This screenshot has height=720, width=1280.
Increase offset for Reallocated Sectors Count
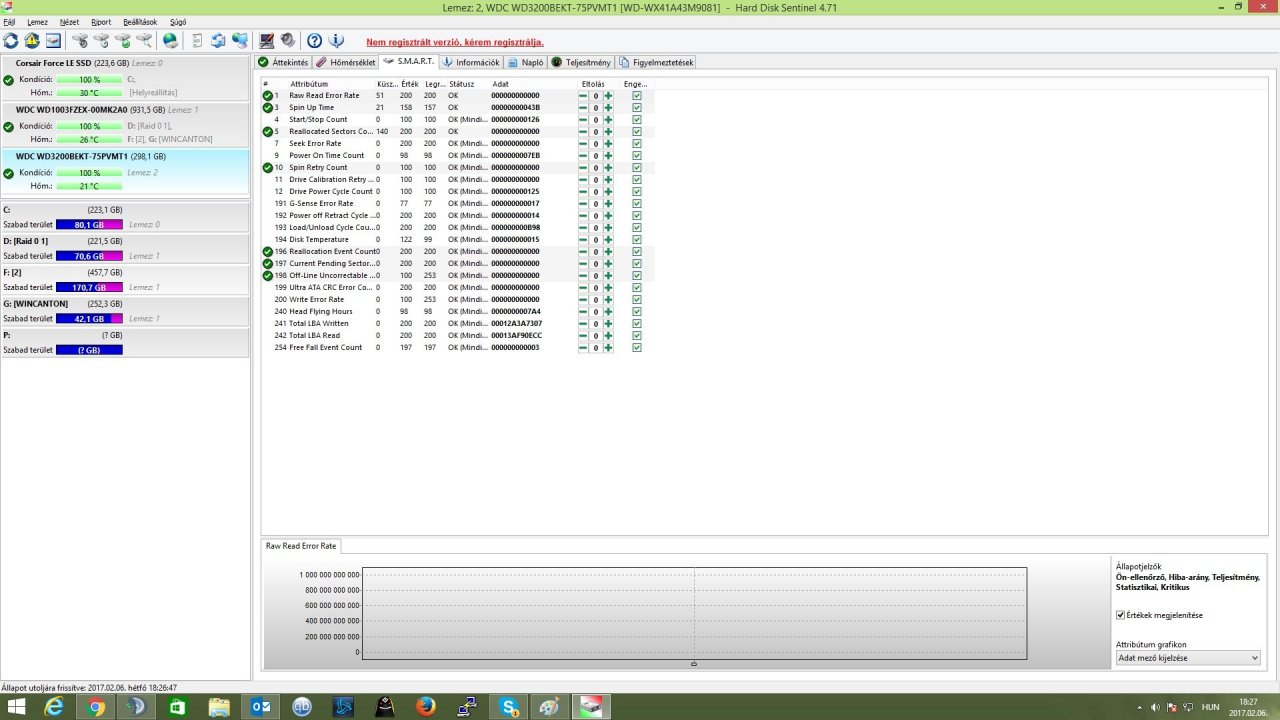608,131
